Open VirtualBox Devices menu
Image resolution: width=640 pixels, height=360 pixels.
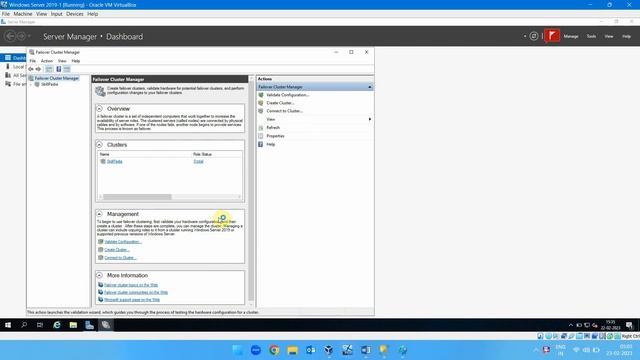pos(75,14)
